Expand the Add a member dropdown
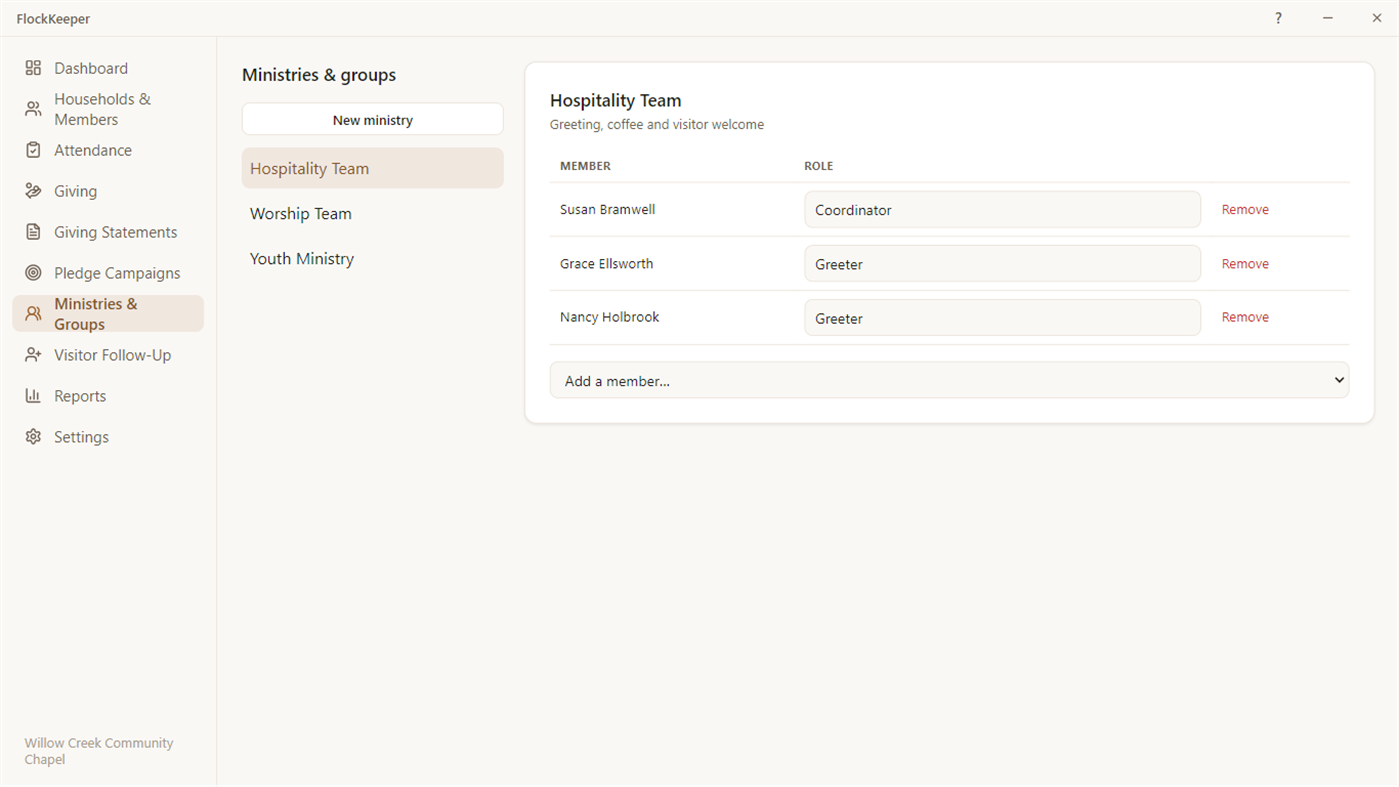This screenshot has width=1399, height=787. [x=949, y=380]
